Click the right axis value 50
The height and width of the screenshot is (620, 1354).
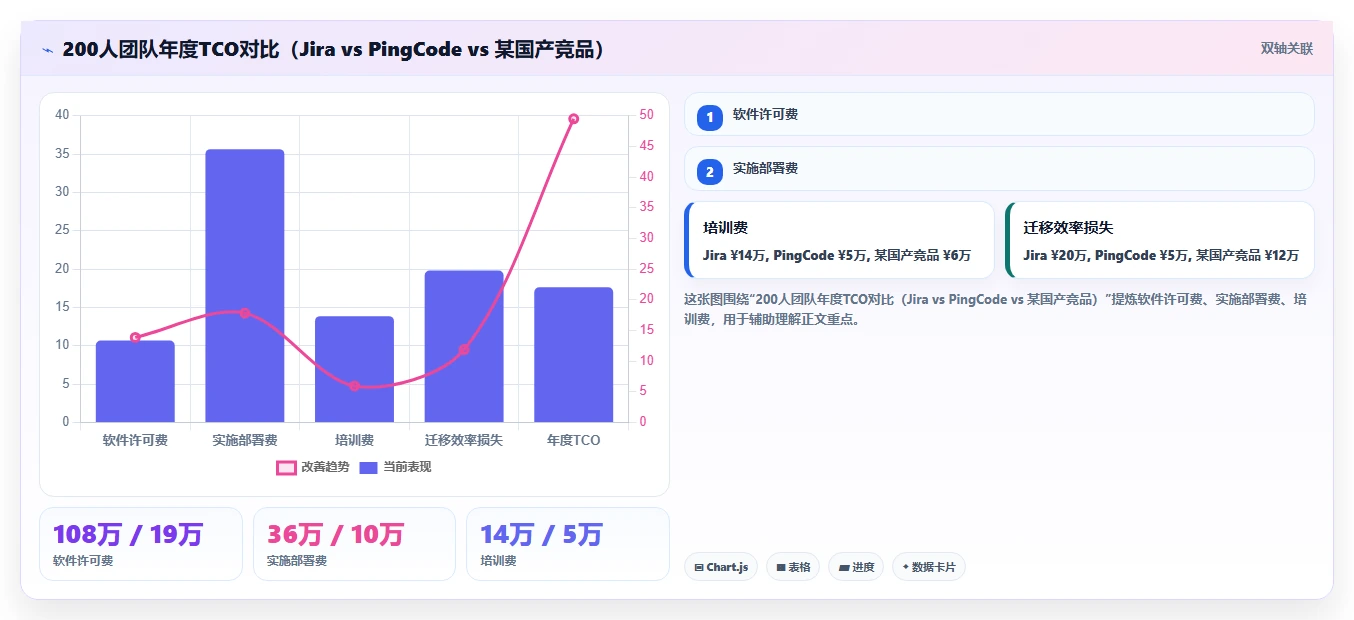[x=647, y=115]
